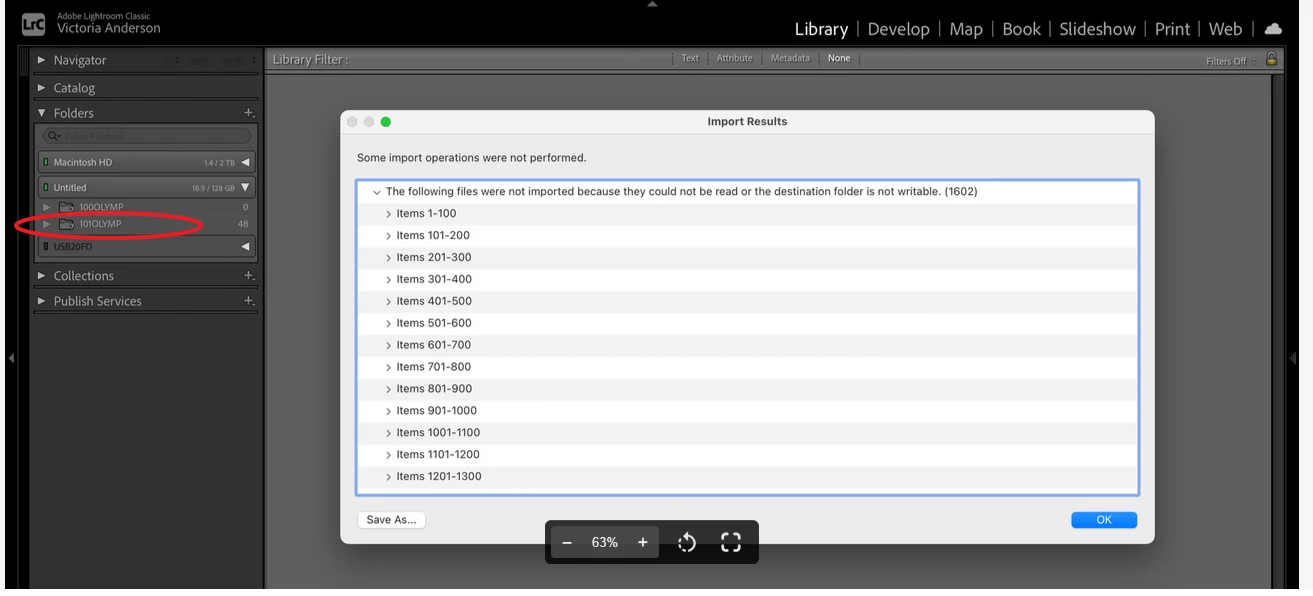
Task: Go to the Slideshow module
Action: [1097, 29]
